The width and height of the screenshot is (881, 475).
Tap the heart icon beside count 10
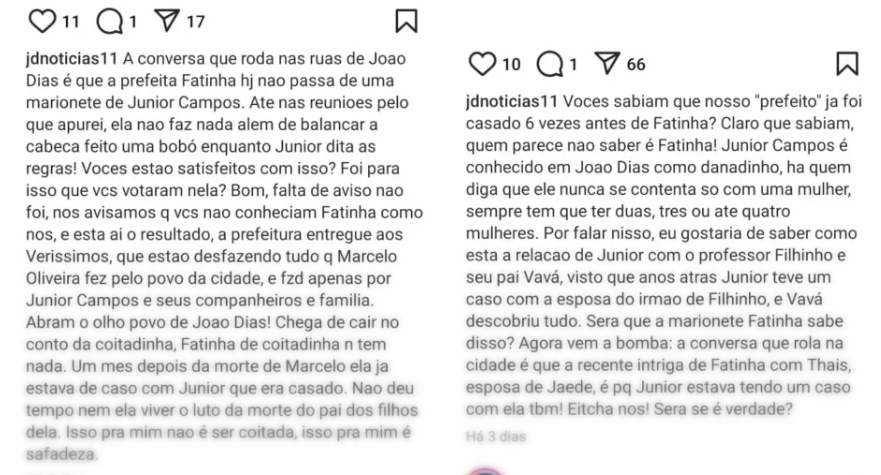click(x=481, y=65)
